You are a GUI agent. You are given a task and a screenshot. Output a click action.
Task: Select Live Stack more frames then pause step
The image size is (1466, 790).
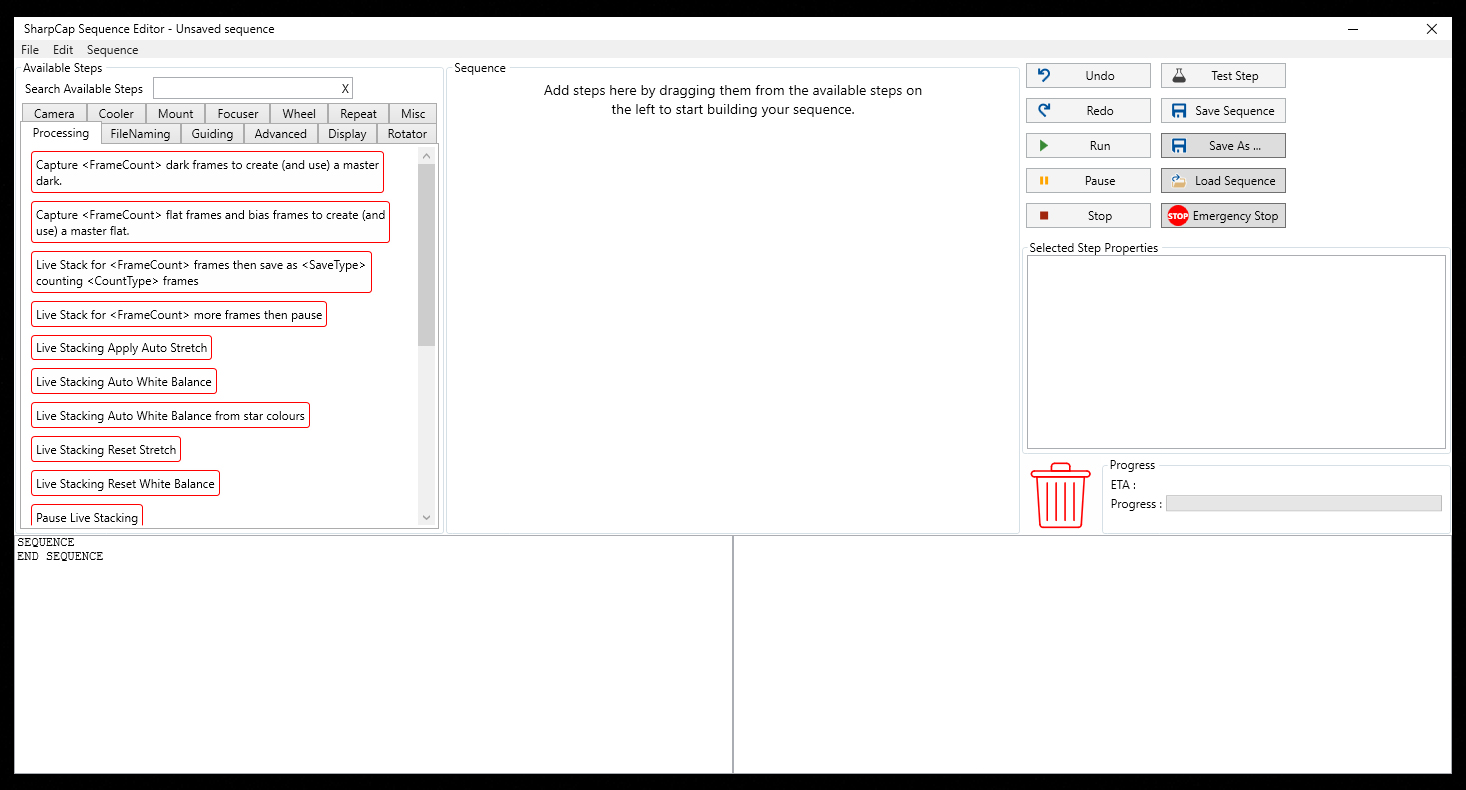coord(179,314)
